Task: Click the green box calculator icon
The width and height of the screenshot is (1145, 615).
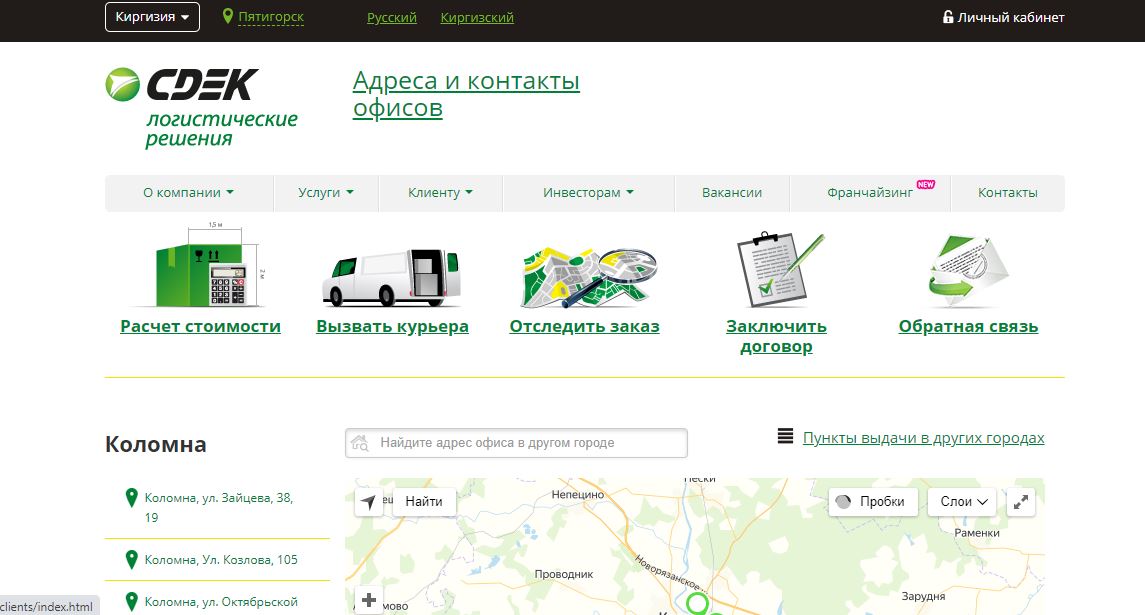Action: point(202,266)
